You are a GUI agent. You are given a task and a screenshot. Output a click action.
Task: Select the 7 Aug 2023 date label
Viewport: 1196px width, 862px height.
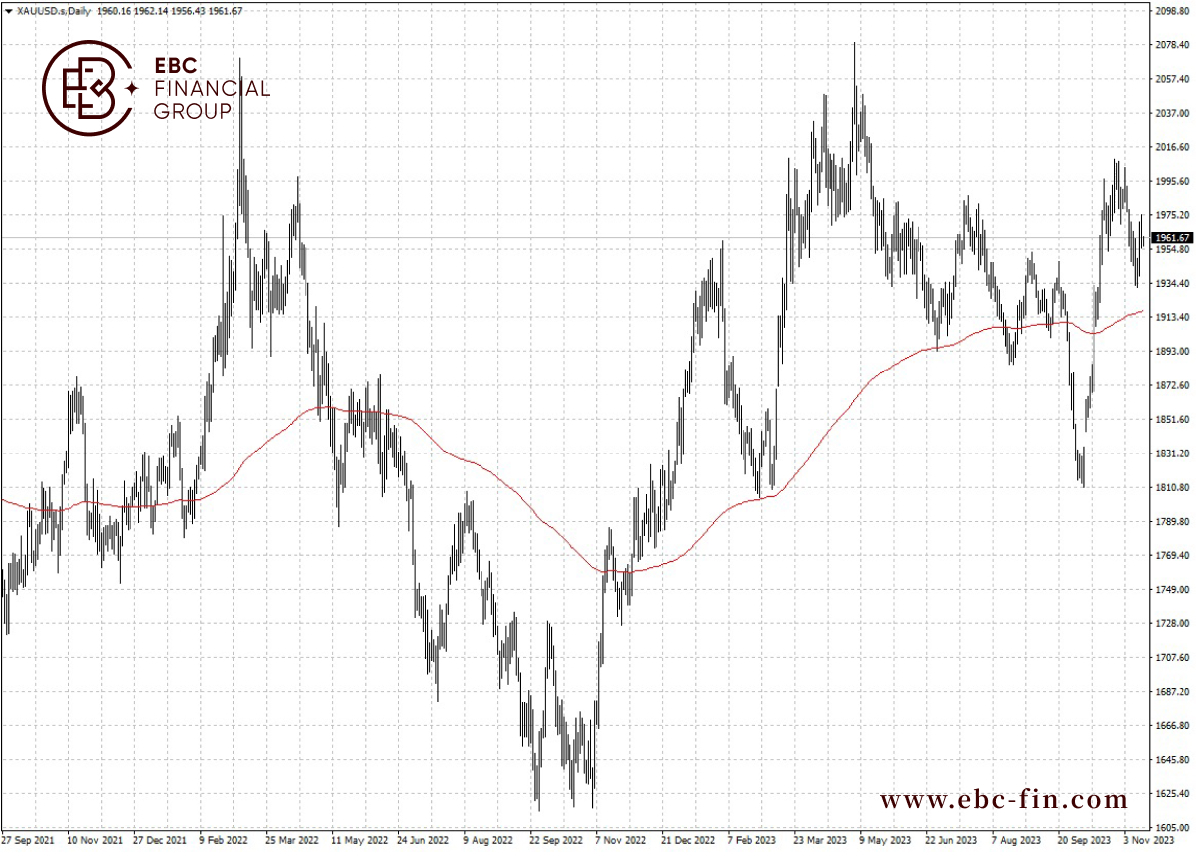1016,841
